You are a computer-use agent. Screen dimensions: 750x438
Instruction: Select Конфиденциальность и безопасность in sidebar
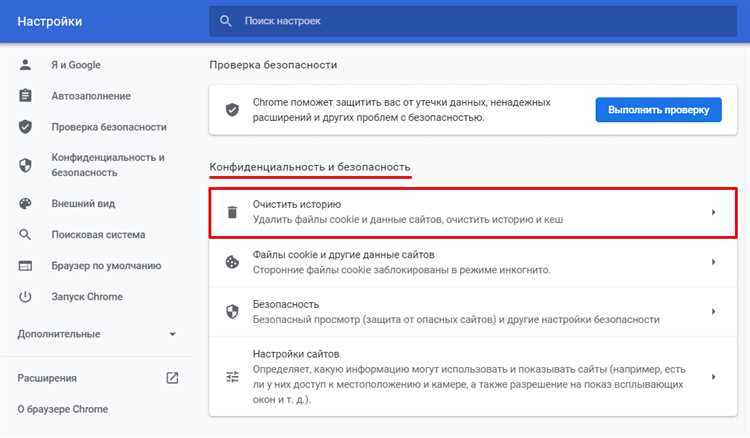click(x=108, y=165)
